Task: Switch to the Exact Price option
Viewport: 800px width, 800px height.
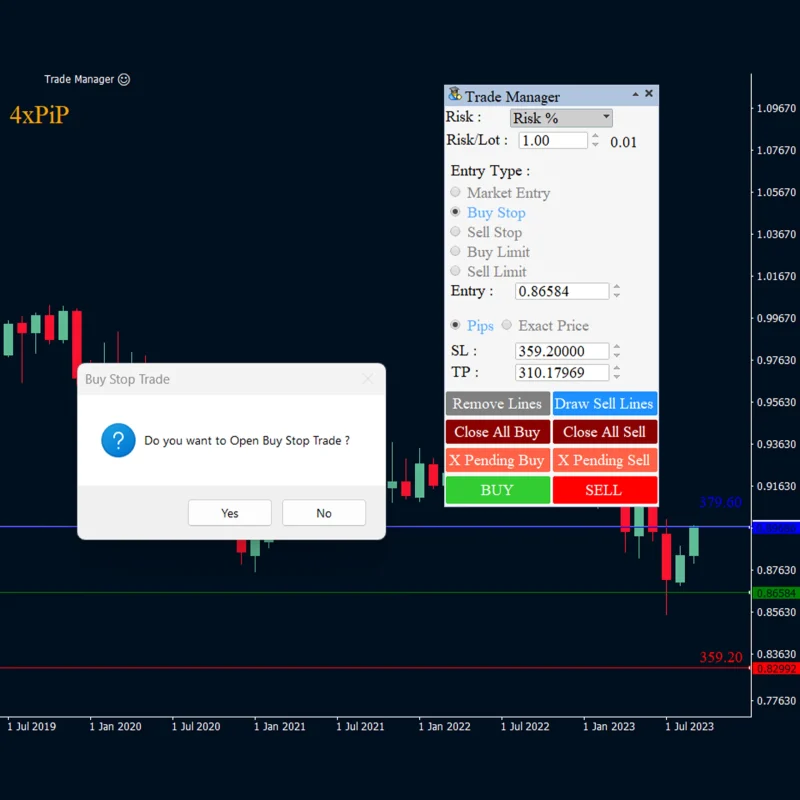Action: [507, 325]
